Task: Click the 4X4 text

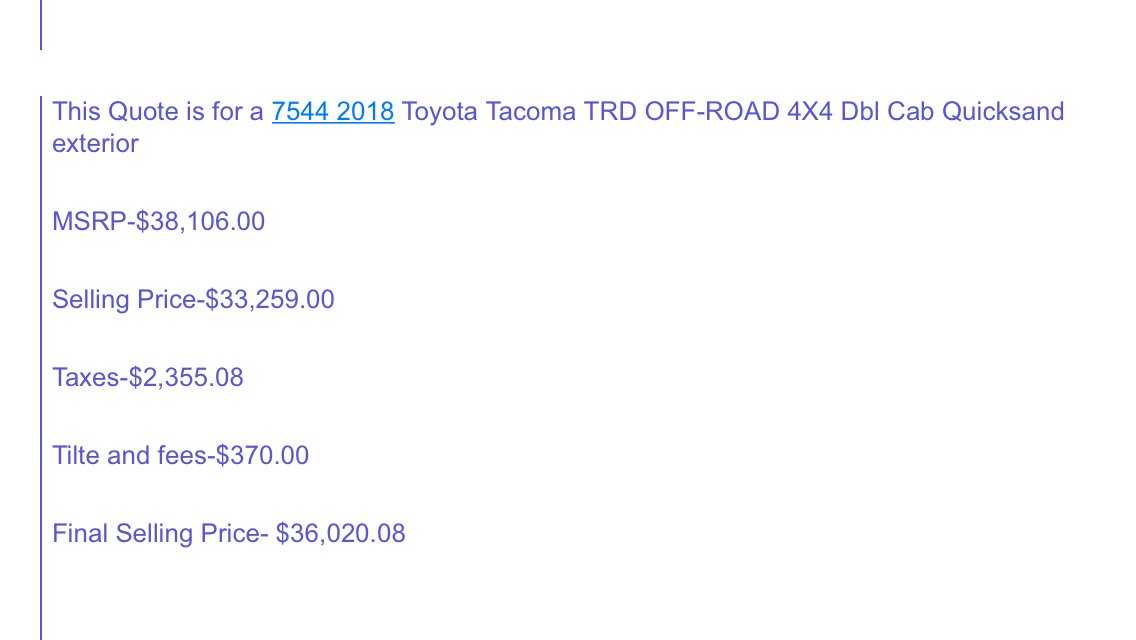Action: [810, 112]
